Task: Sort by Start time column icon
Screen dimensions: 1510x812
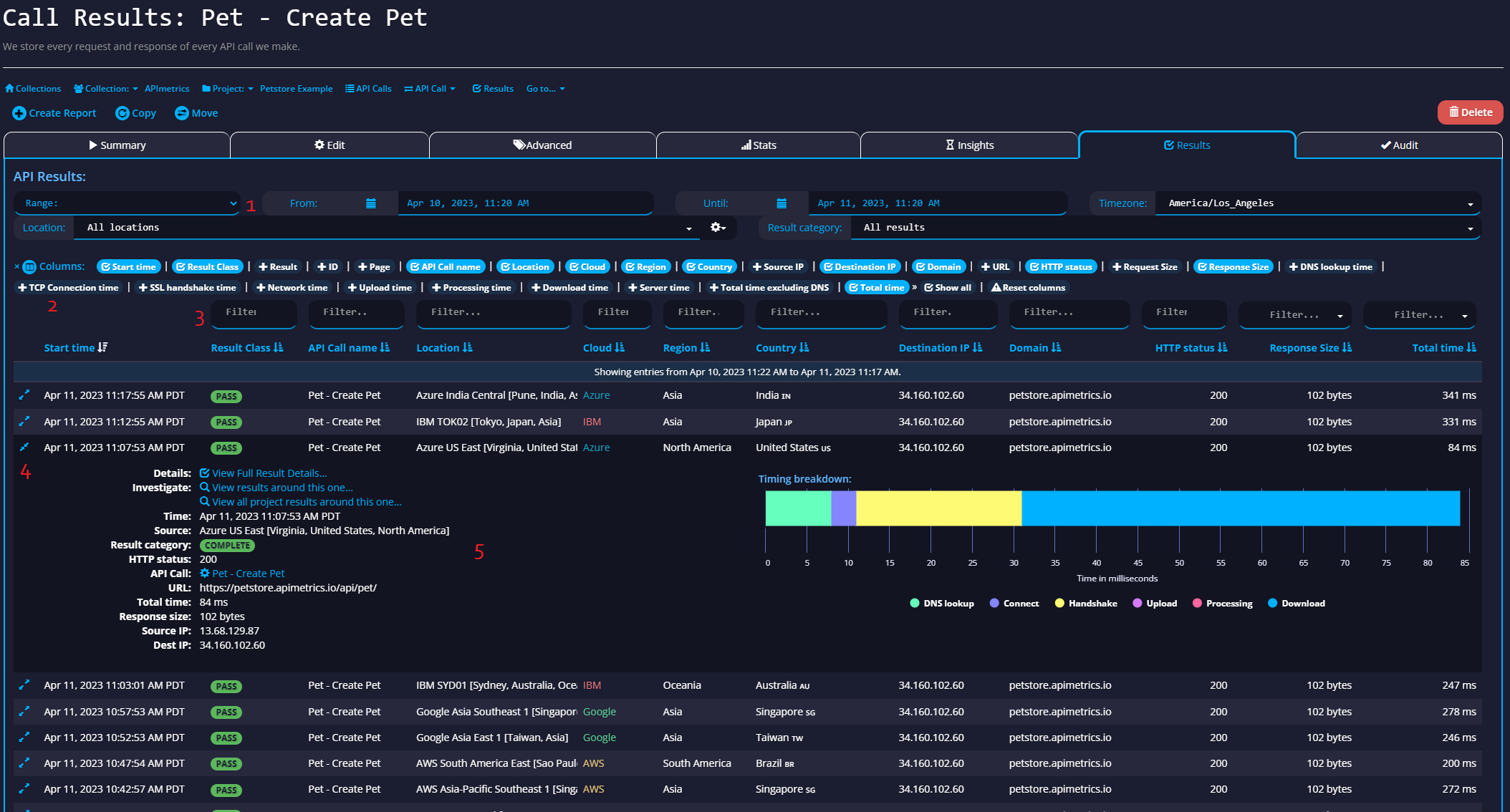Action: [x=103, y=347]
